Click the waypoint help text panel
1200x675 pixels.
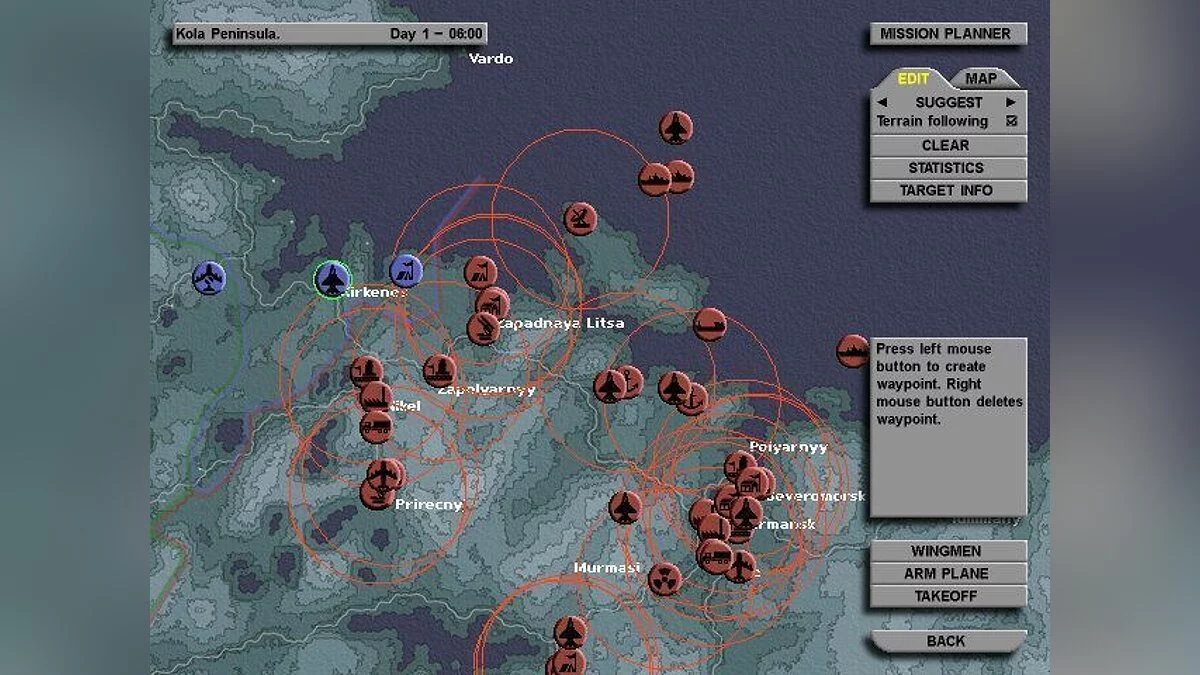948,427
